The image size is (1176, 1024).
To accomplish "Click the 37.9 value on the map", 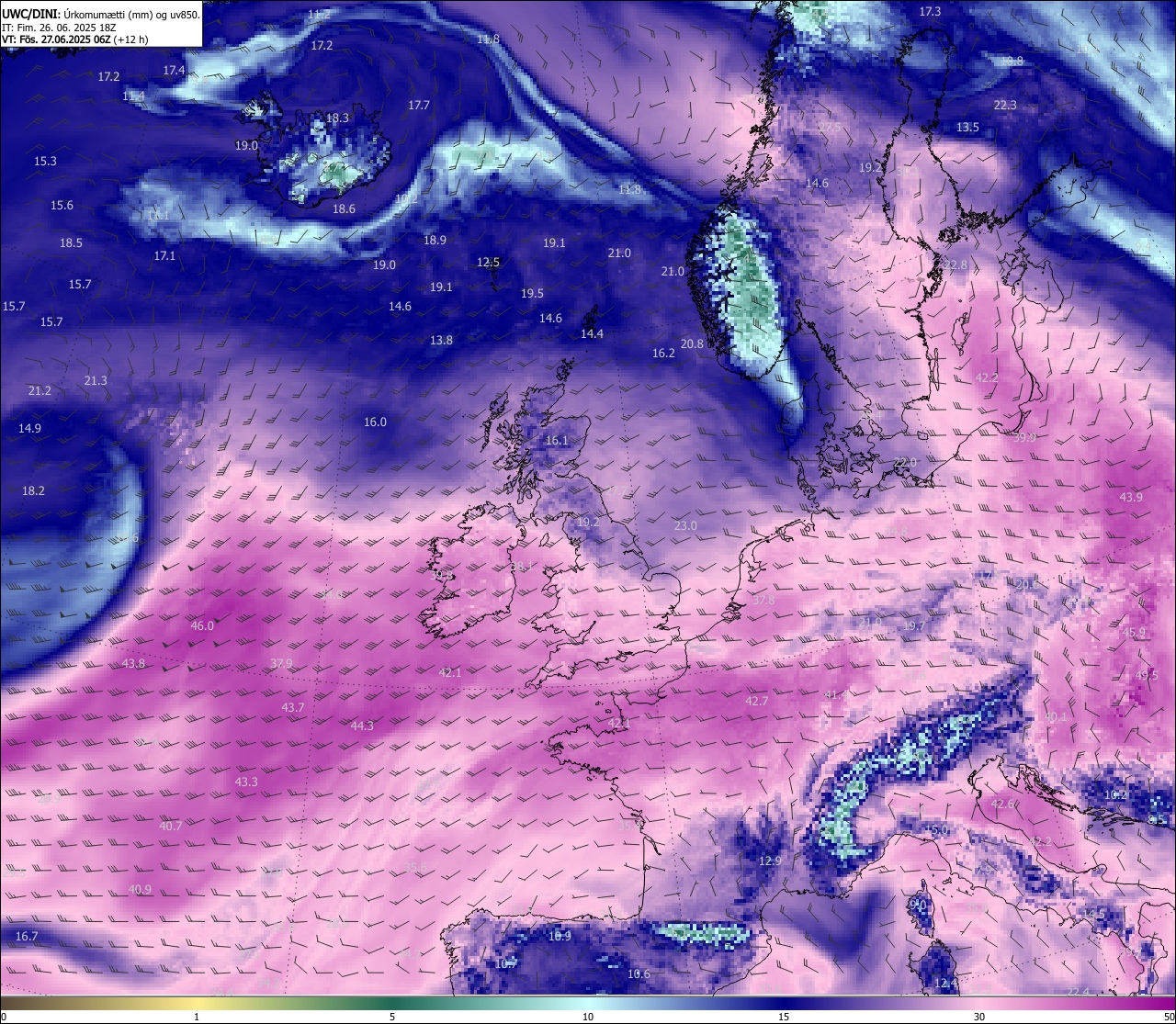I will point(281,663).
